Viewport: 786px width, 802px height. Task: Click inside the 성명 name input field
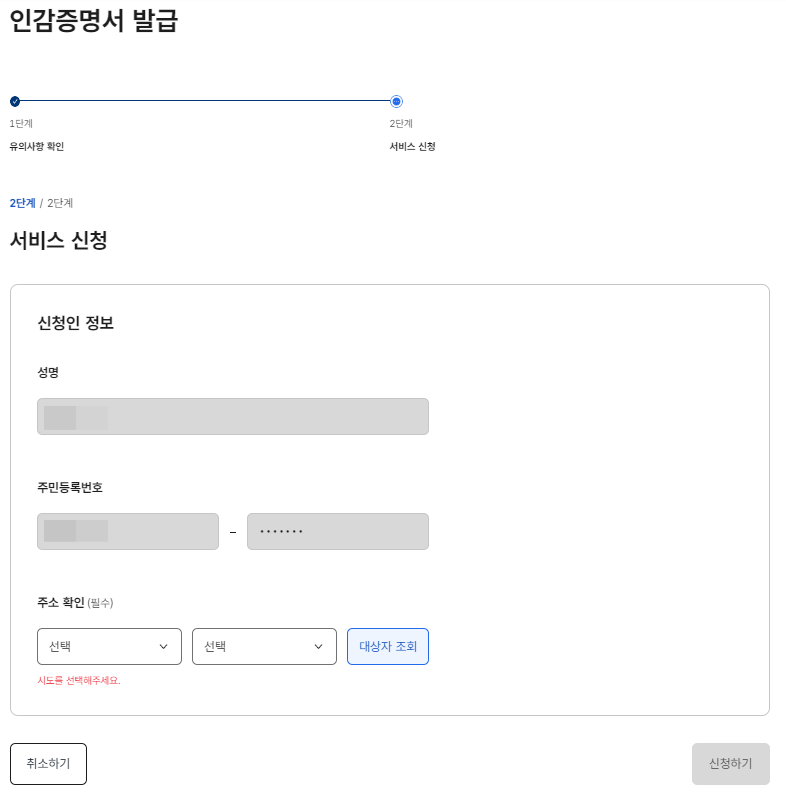coord(233,416)
